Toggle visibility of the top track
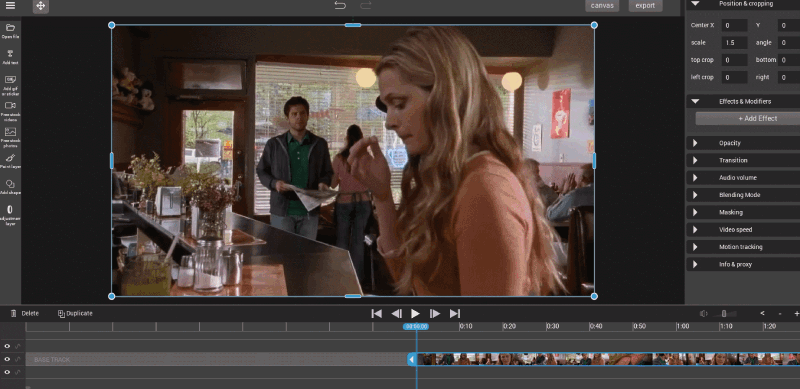 pos(7,346)
